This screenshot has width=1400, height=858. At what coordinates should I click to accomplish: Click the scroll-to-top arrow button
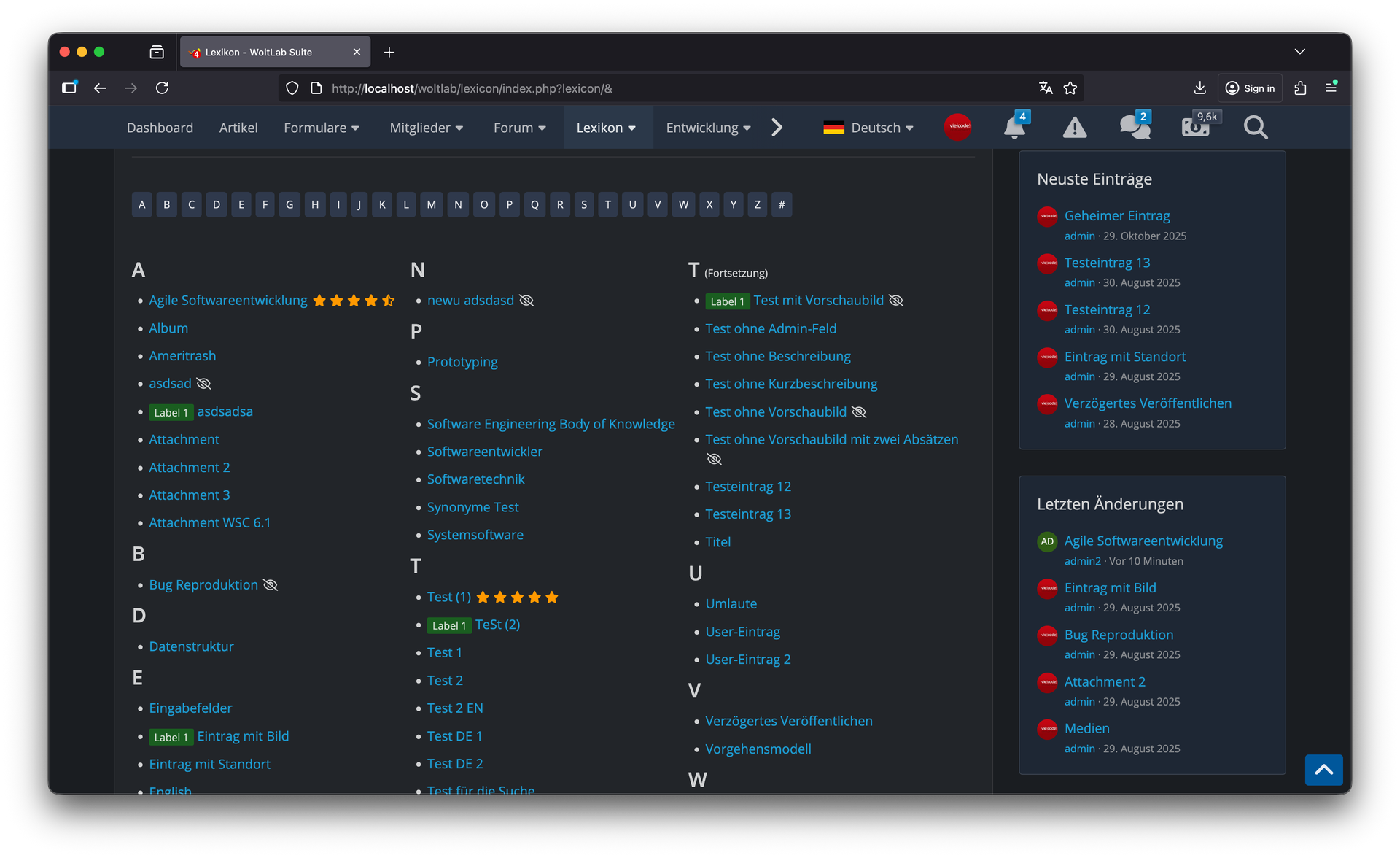[x=1323, y=770]
